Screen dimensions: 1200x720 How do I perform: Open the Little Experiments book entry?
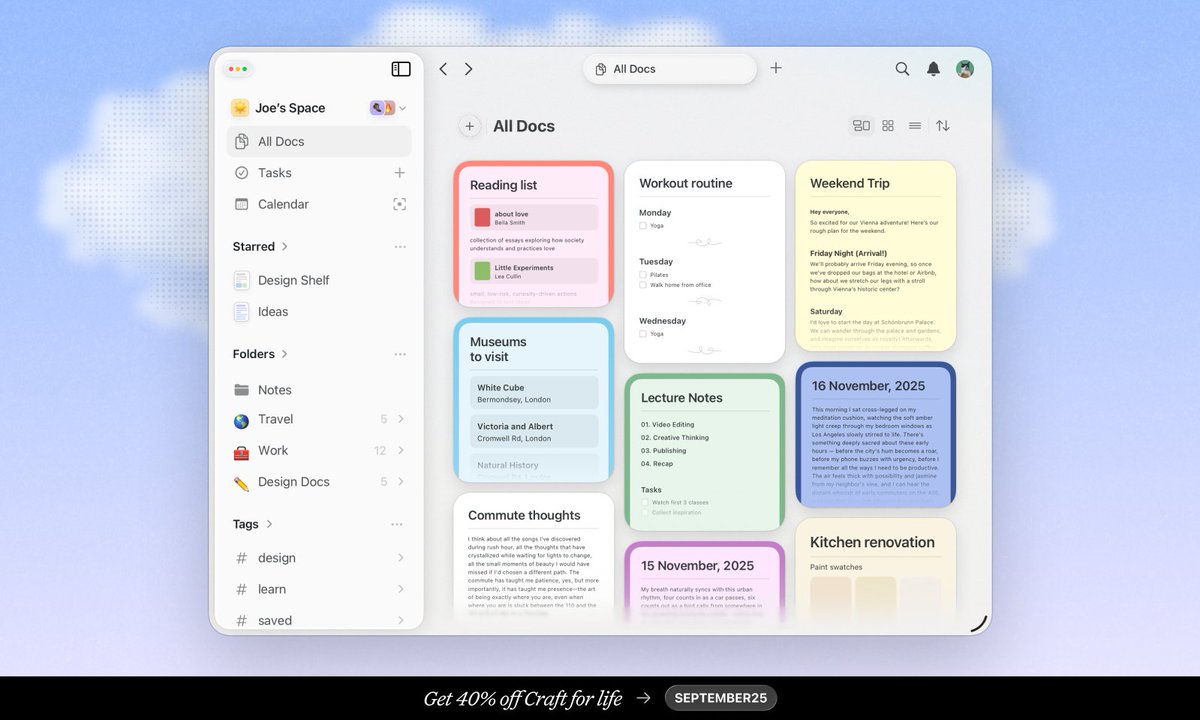point(534,271)
